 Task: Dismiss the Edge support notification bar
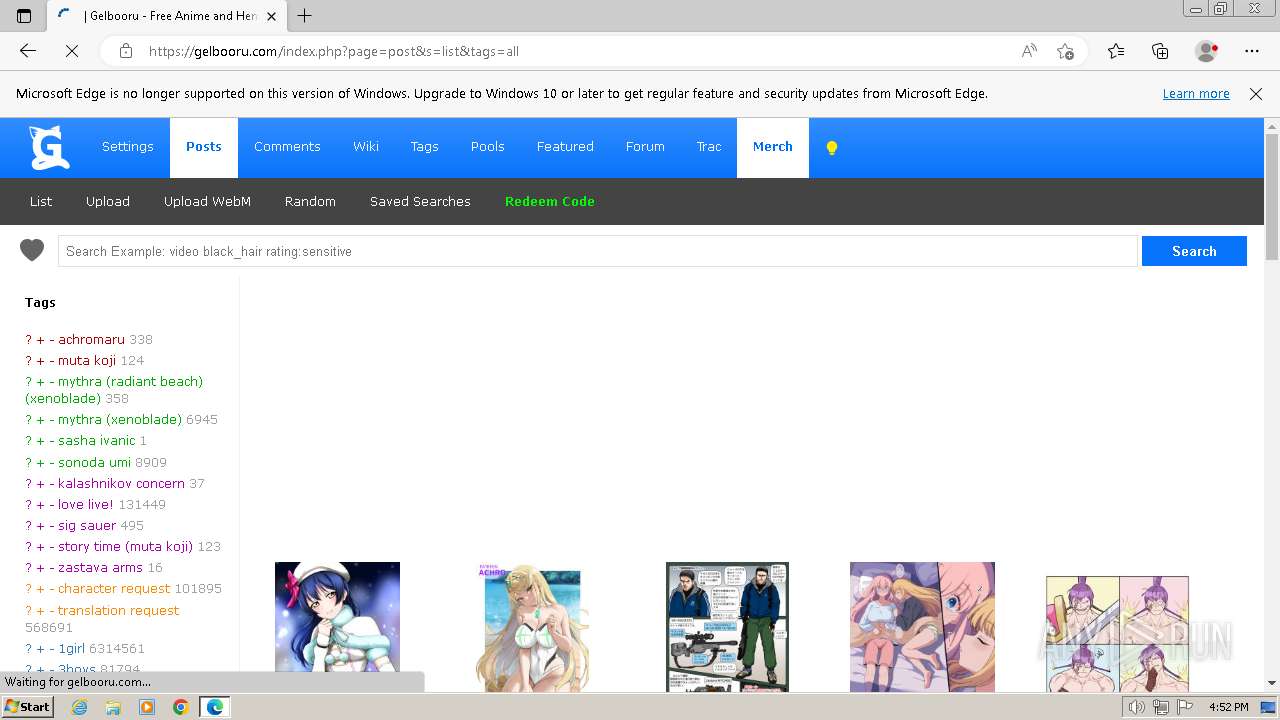coord(1256,94)
